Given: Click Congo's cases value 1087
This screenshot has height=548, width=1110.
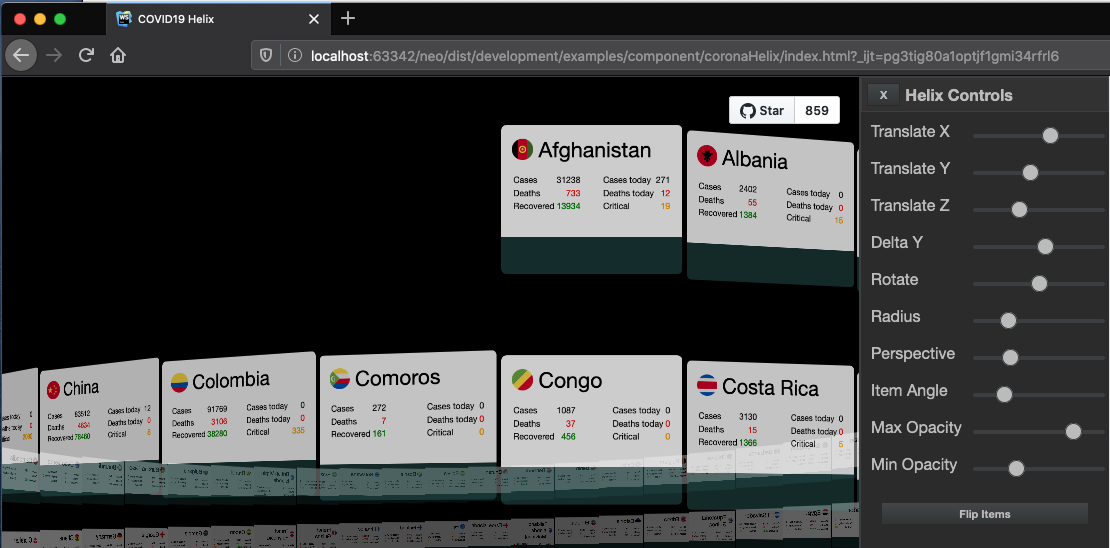Looking at the screenshot, I should [566, 410].
